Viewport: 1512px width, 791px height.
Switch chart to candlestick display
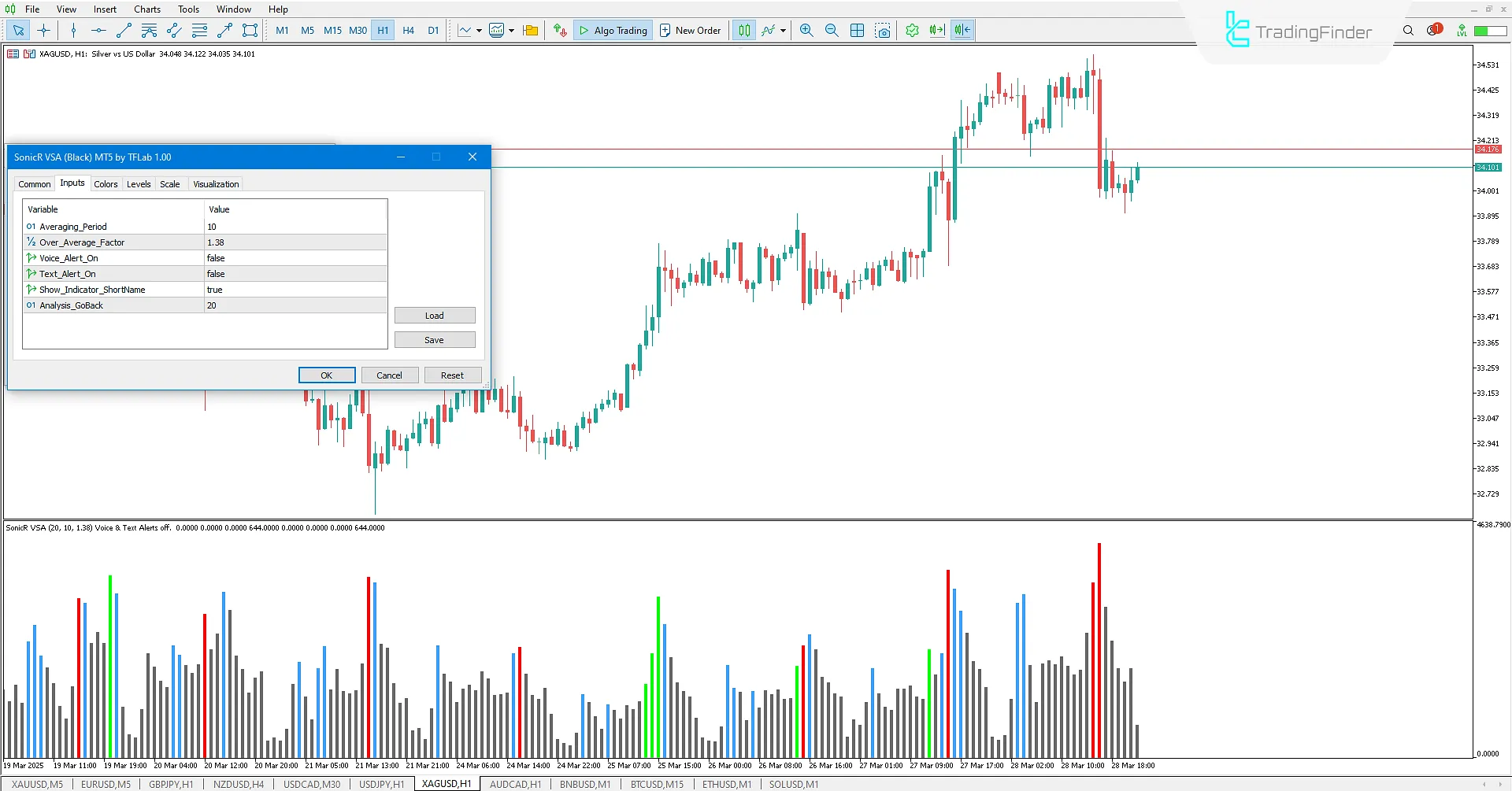click(x=743, y=30)
